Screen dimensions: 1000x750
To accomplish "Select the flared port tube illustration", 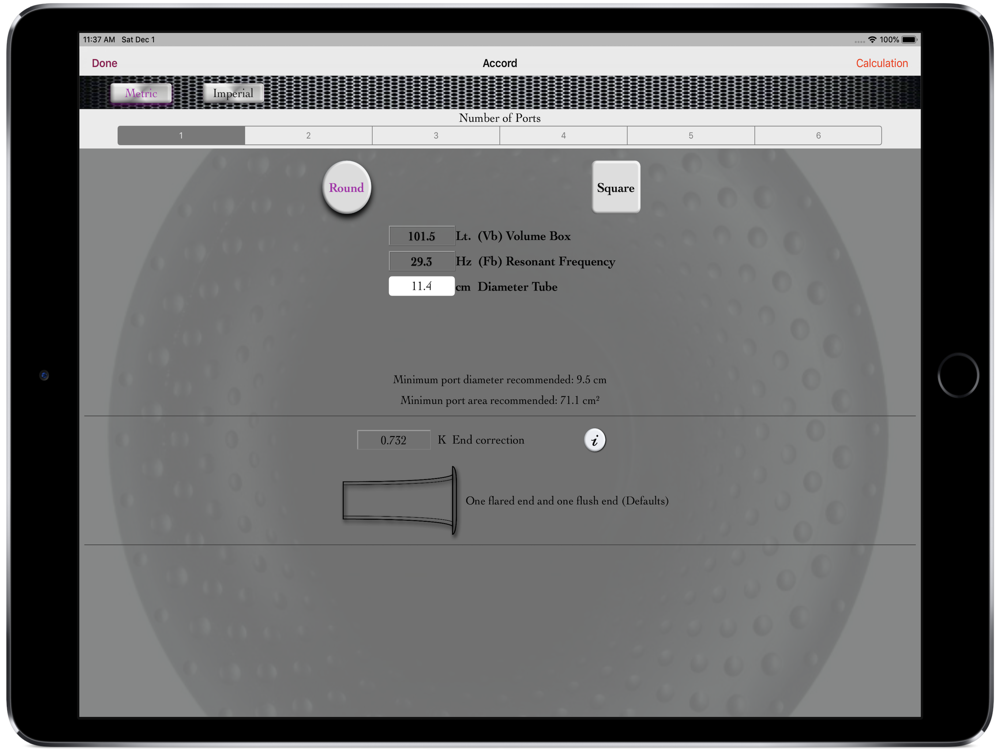I will pos(400,501).
